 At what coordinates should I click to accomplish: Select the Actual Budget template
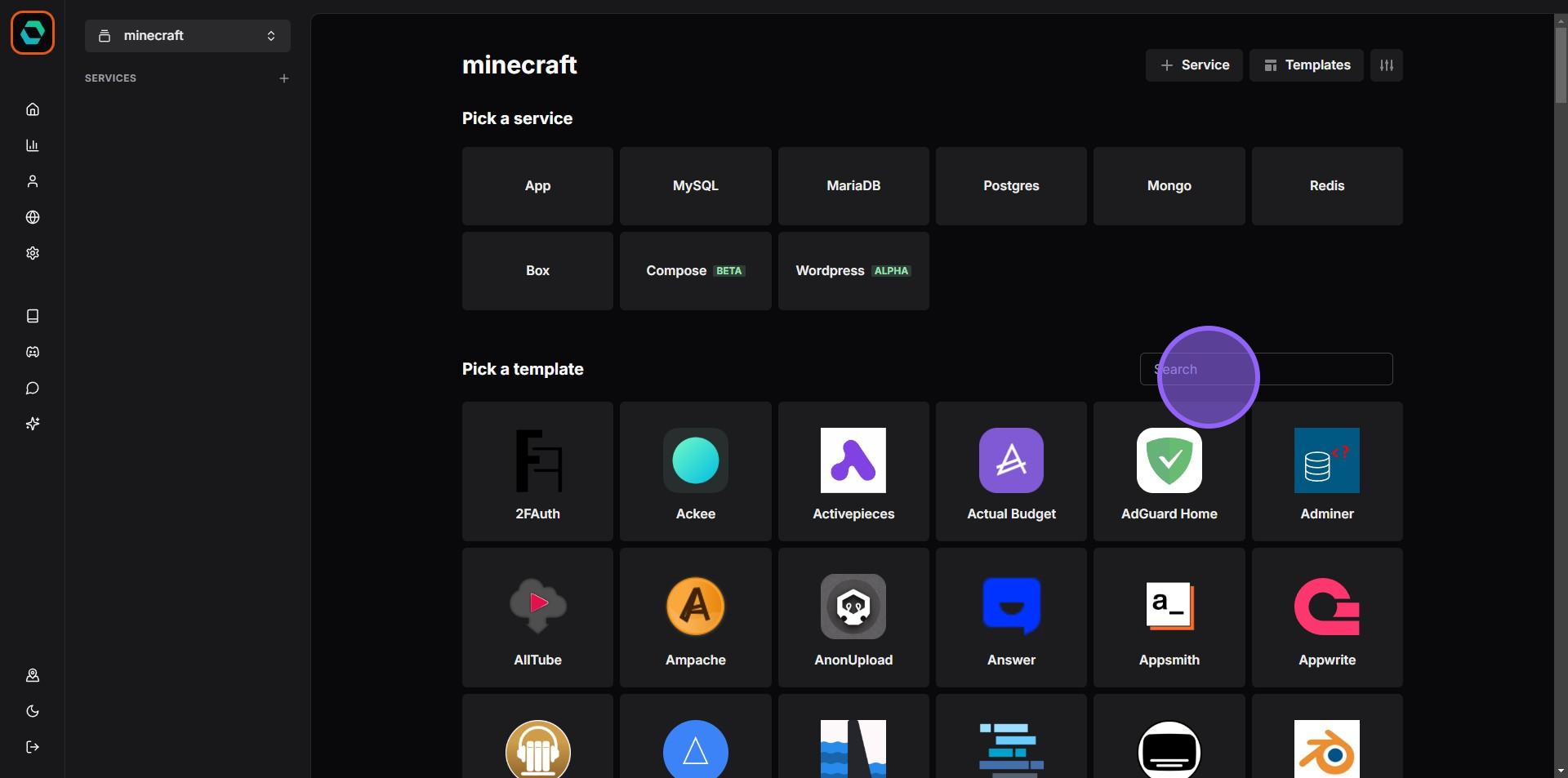(1011, 471)
